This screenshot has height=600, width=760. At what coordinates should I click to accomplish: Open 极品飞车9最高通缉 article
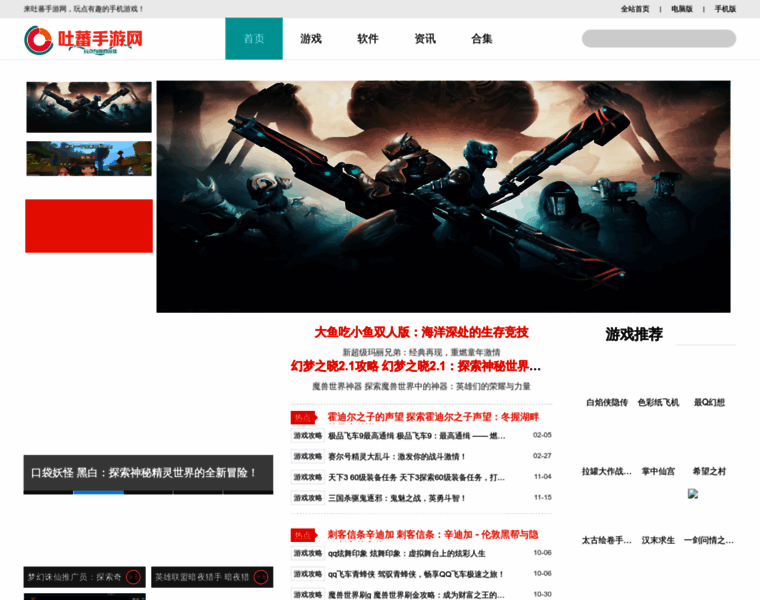tap(417, 436)
